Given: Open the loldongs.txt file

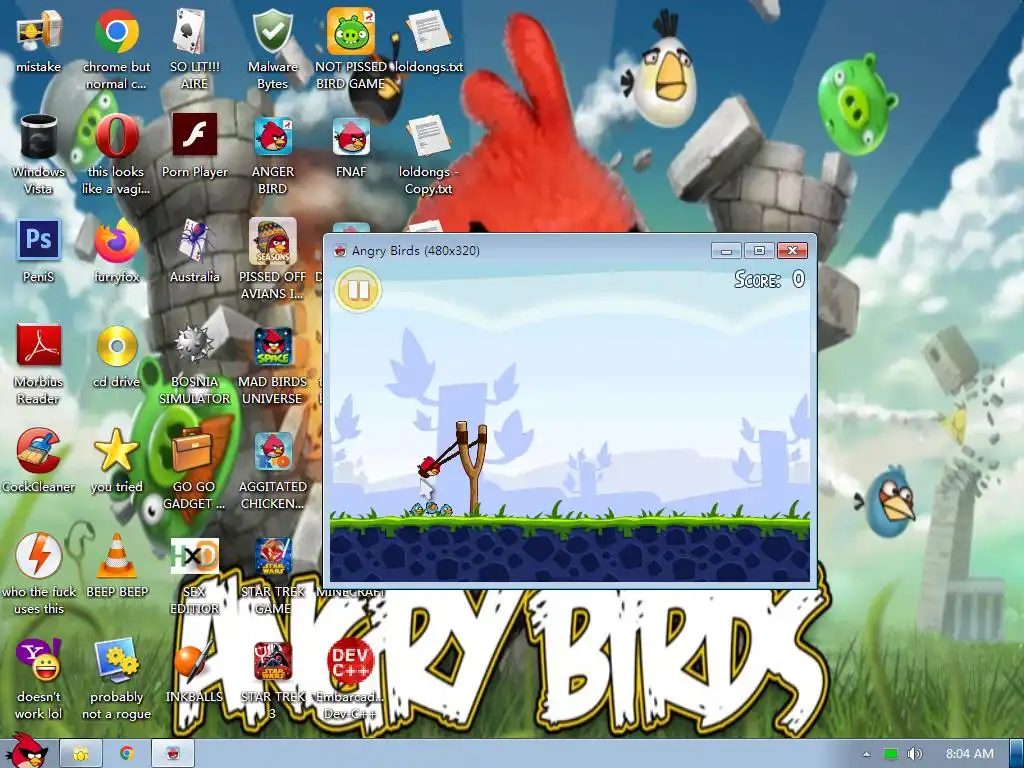Looking at the screenshot, I should pyautogui.click(x=429, y=31).
